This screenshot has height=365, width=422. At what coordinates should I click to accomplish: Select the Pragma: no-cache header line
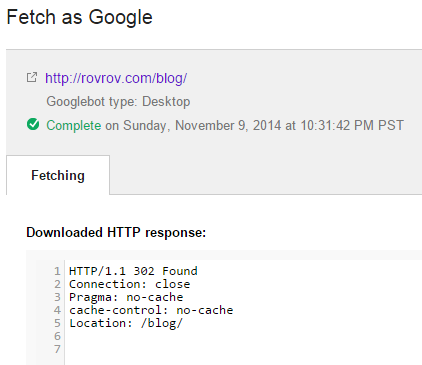pos(126,297)
